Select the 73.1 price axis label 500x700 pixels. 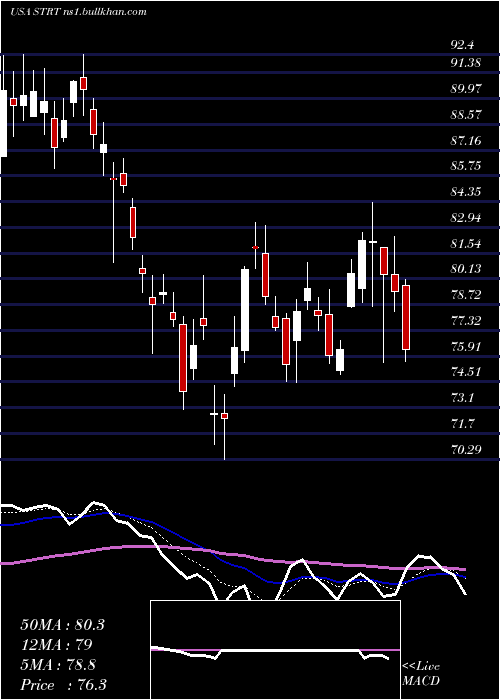point(462,398)
